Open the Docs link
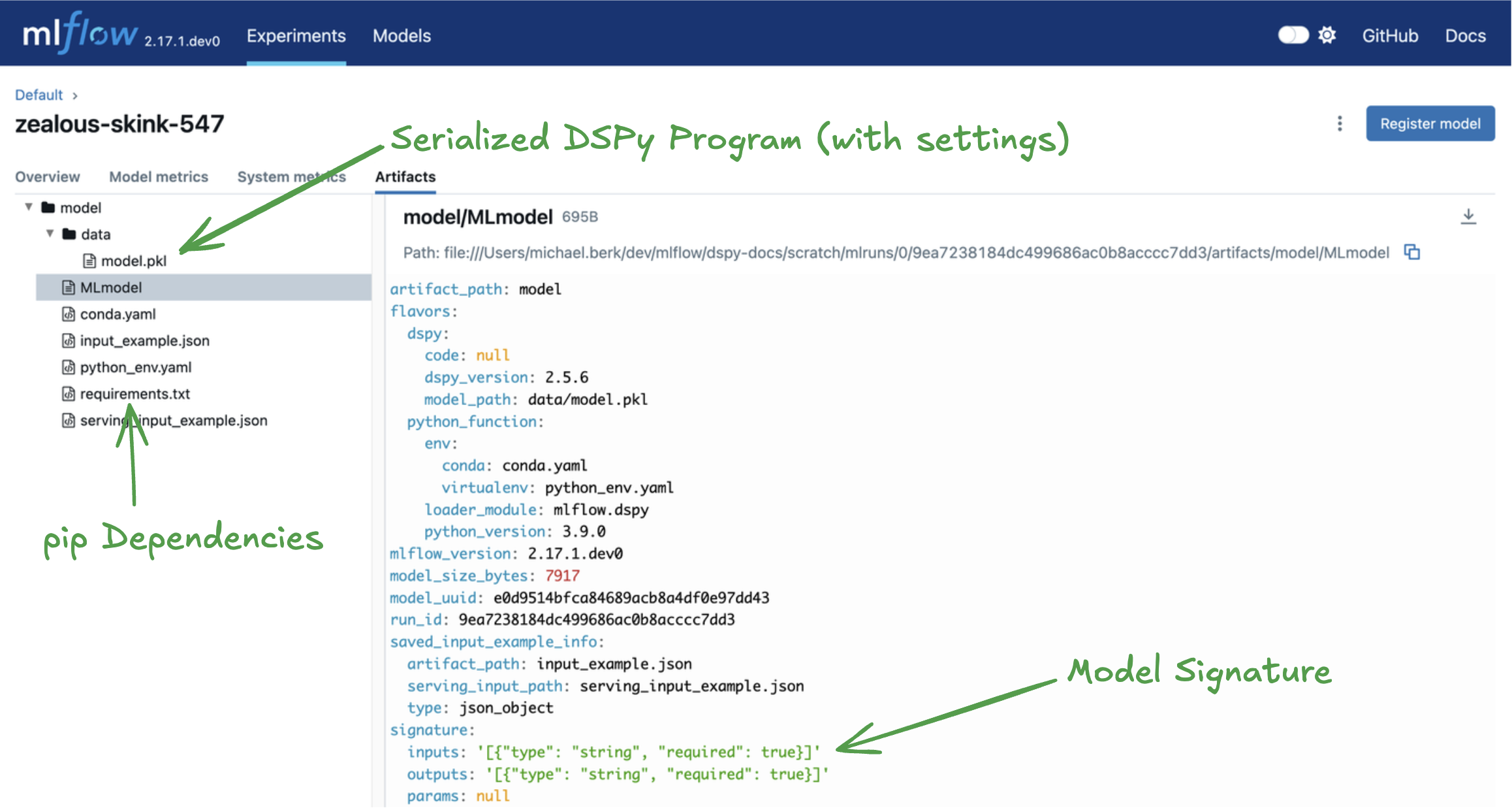This screenshot has width=1512, height=810. click(1465, 36)
